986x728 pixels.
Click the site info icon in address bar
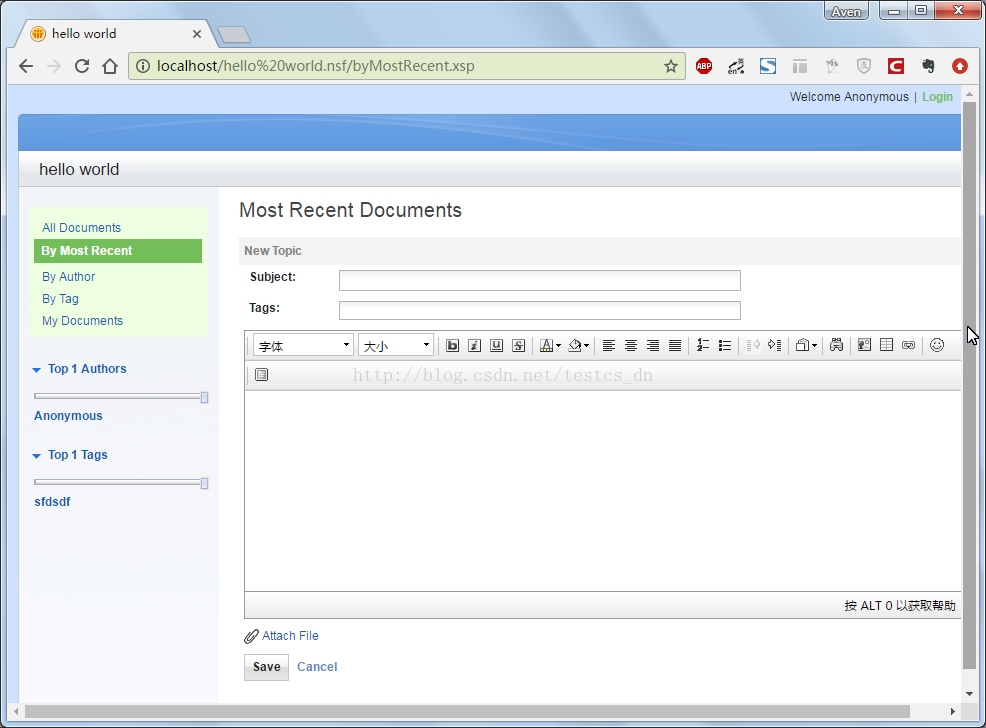coord(143,66)
